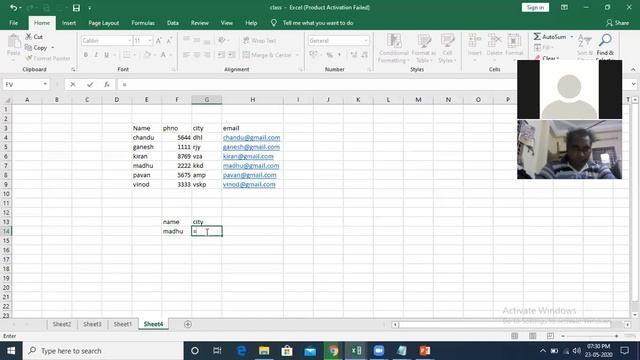Click the Insert Function fx icon

[x=107, y=84]
